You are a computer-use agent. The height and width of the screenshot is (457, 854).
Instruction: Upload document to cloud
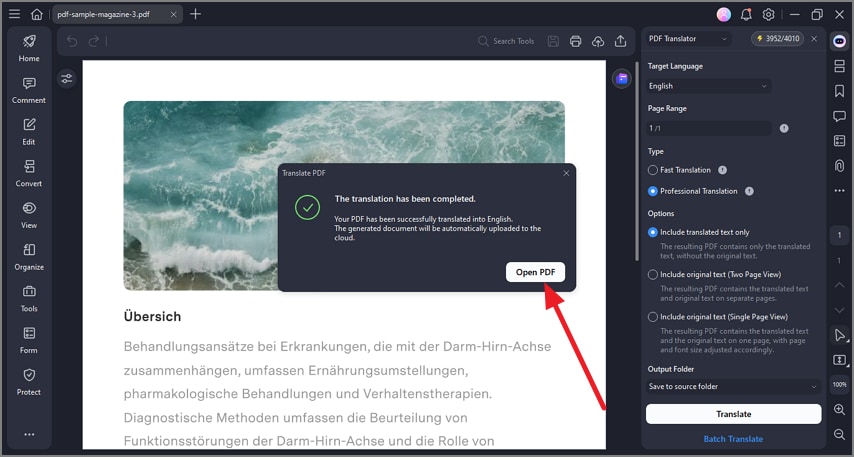pyautogui.click(x=598, y=41)
